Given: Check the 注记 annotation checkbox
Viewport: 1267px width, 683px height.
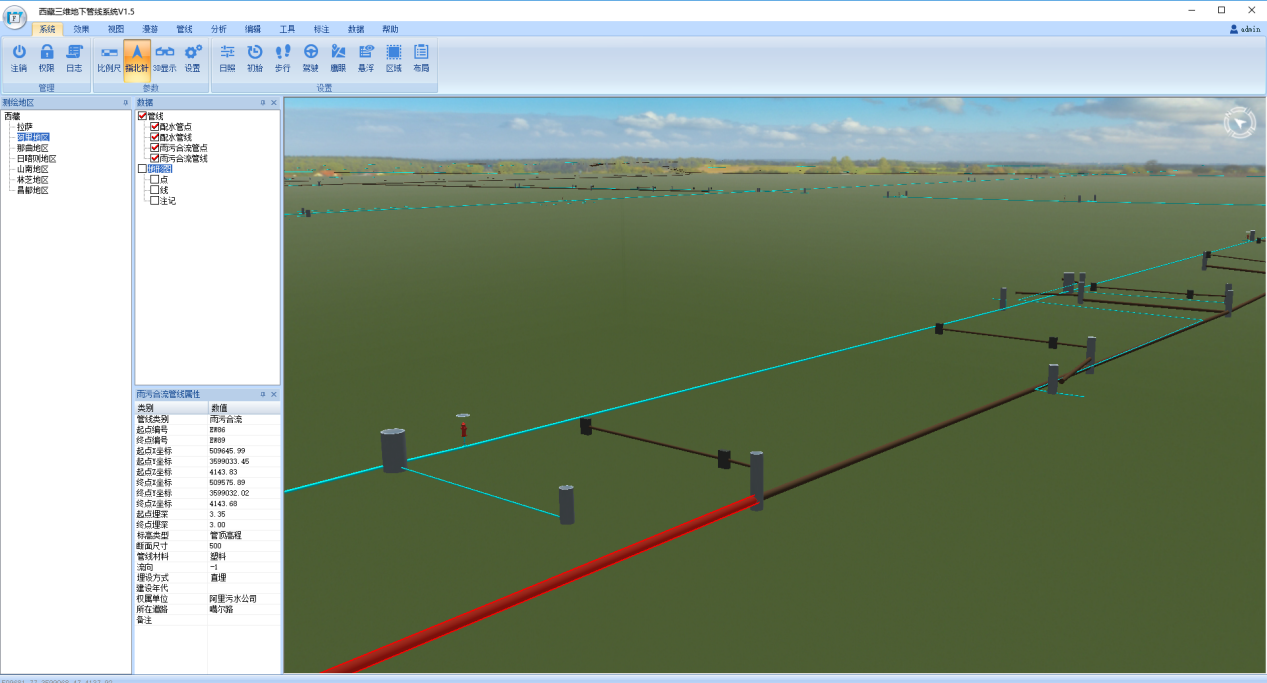Looking at the screenshot, I should tap(155, 201).
